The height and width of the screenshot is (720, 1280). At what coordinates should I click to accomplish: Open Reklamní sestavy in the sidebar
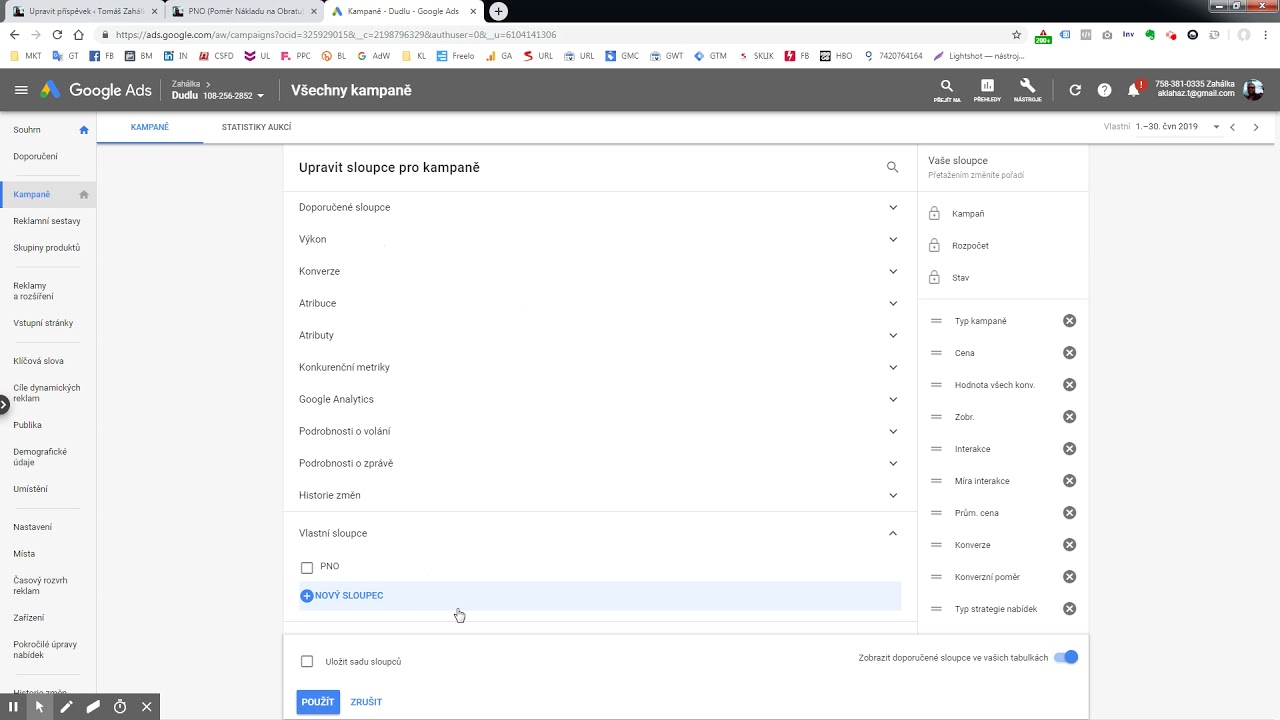(x=47, y=221)
